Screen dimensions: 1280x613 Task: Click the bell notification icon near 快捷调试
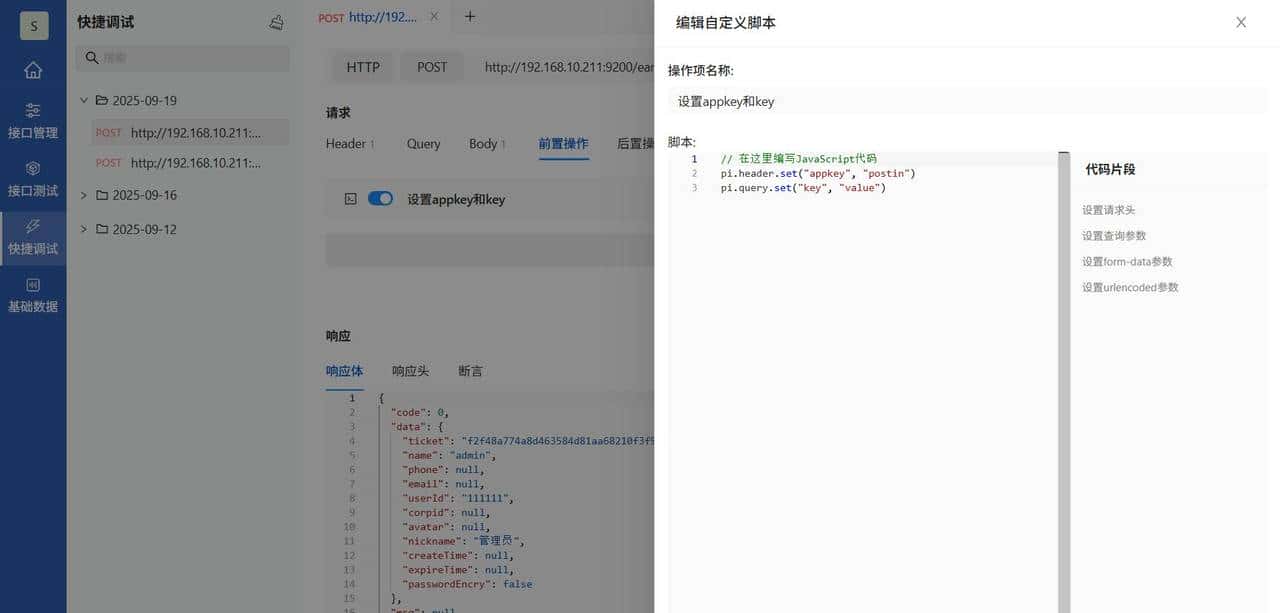[277, 21]
